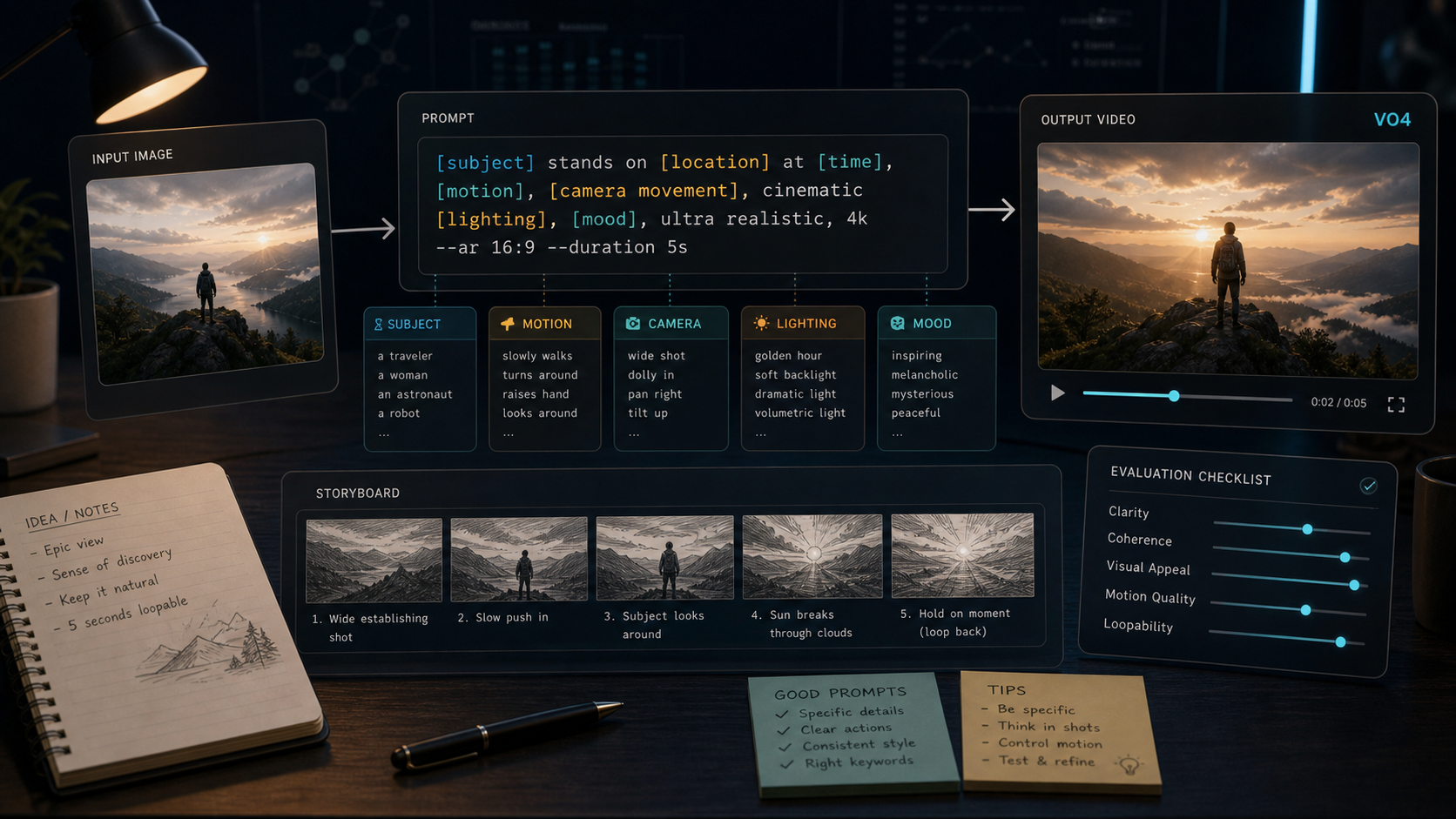Choose 'pan right' in the CAMERA list
The height and width of the screenshot is (819, 1456).
point(655,394)
